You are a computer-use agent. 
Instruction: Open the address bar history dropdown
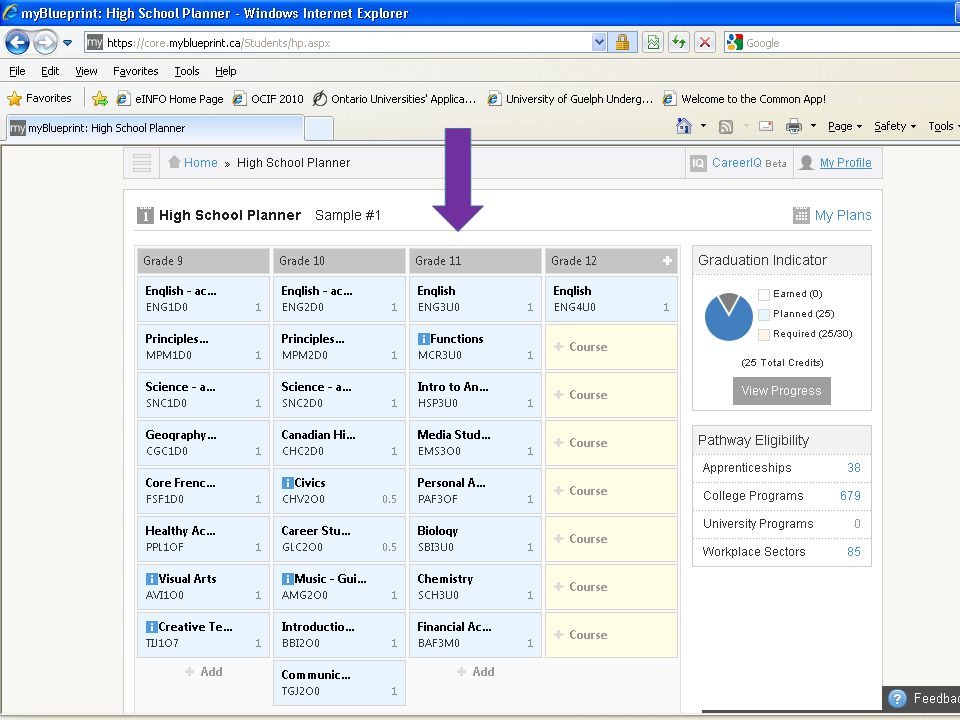pyautogui.click(x=599, y=42)
